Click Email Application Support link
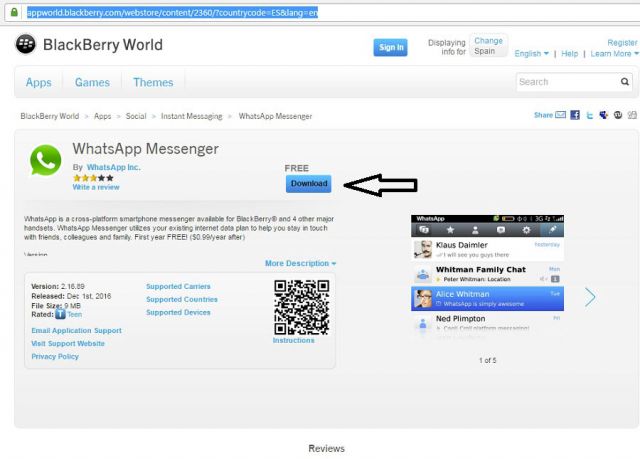Image resolution: width=640 pixels, height=459 pixels. (76, 330)
